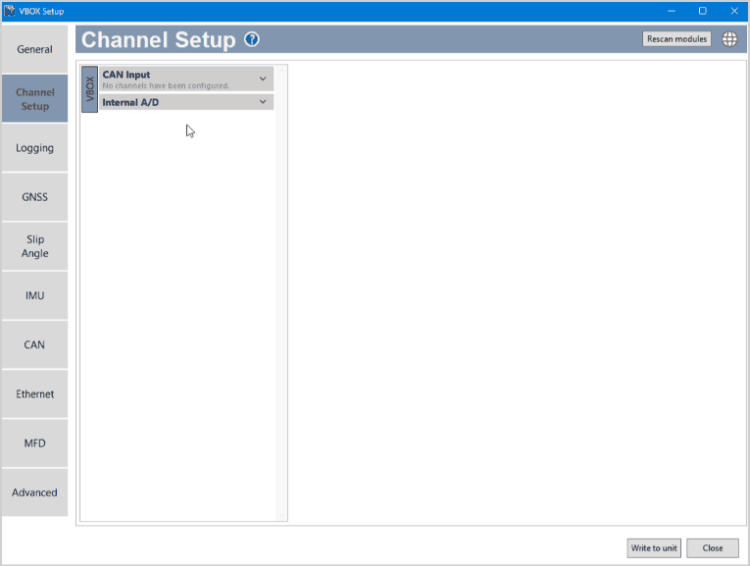This screenshot has height=566, width=750.
Task: Expand the Internal A/D chevron
Action: (263, 101)
